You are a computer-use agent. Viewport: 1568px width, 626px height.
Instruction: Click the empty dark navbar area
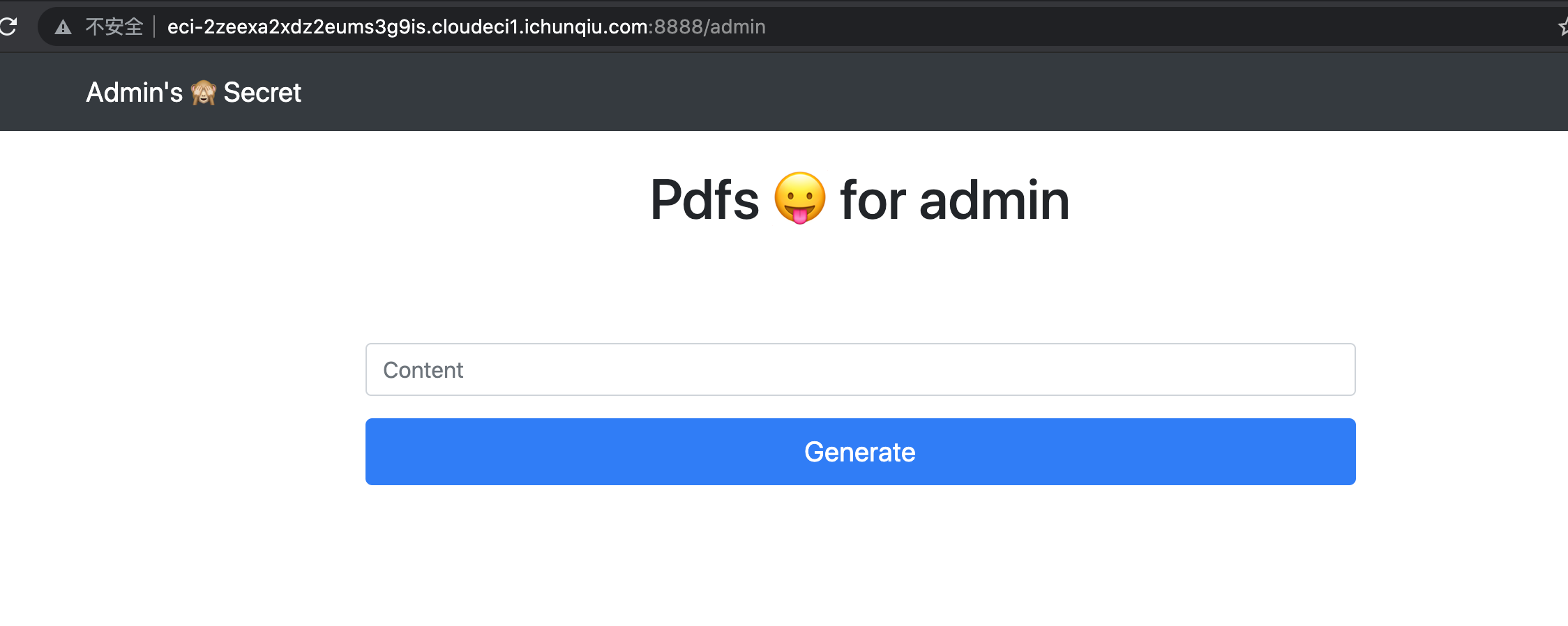pos(907,92)
